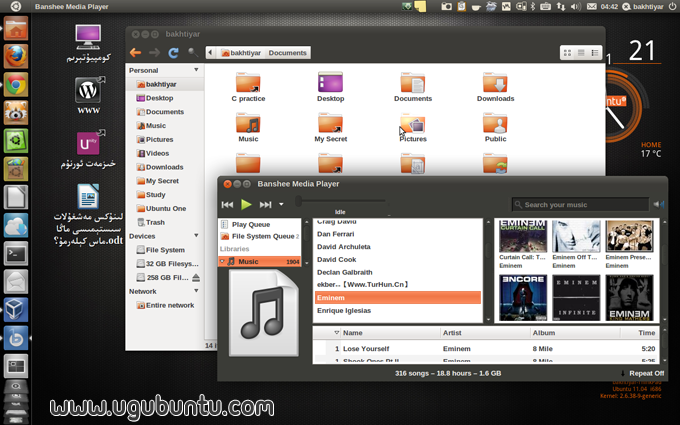The image size is (680, 425).
Task: Sort tracks by Name column
Action: point(389,333)
